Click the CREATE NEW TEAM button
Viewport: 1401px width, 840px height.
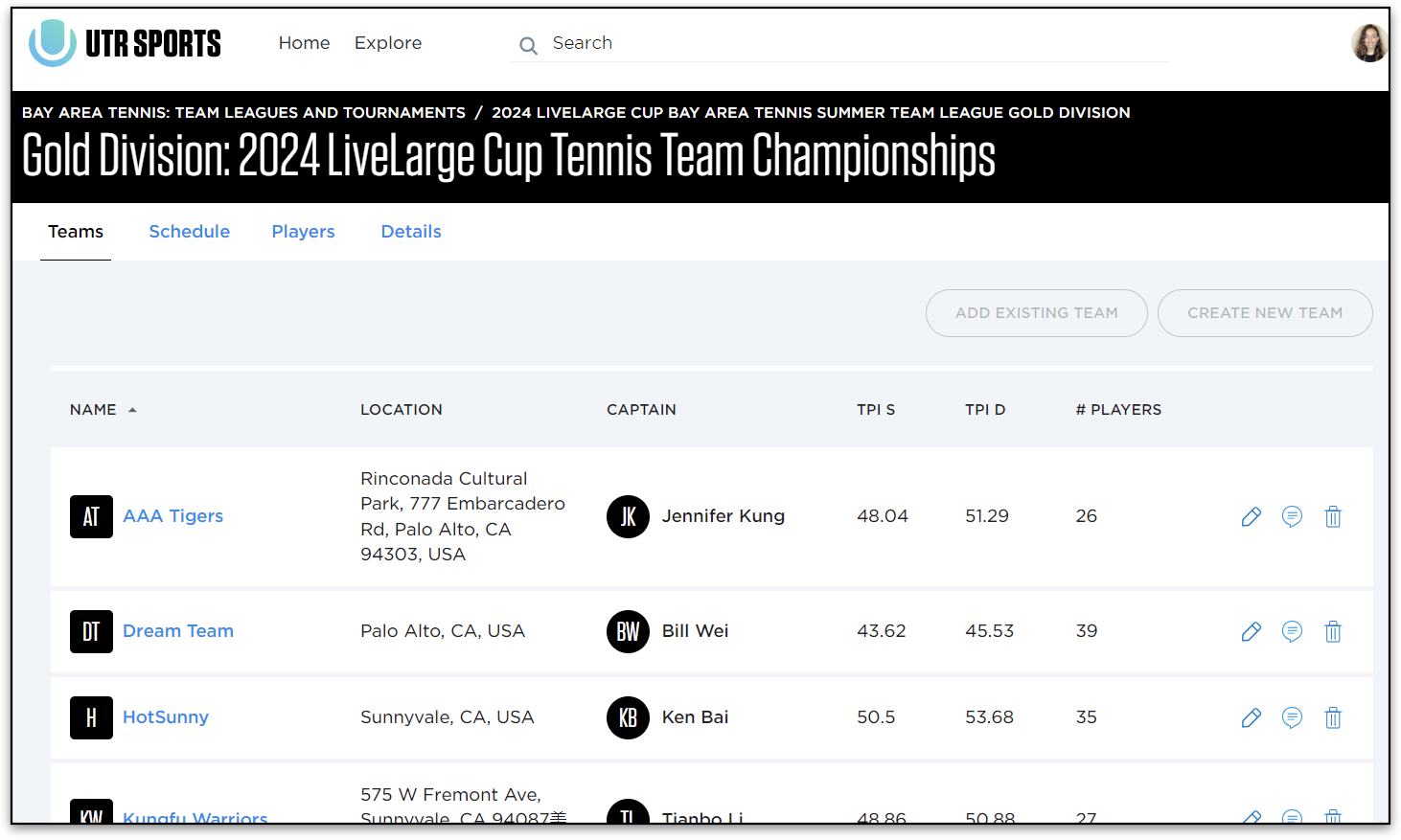point(1265,312)
